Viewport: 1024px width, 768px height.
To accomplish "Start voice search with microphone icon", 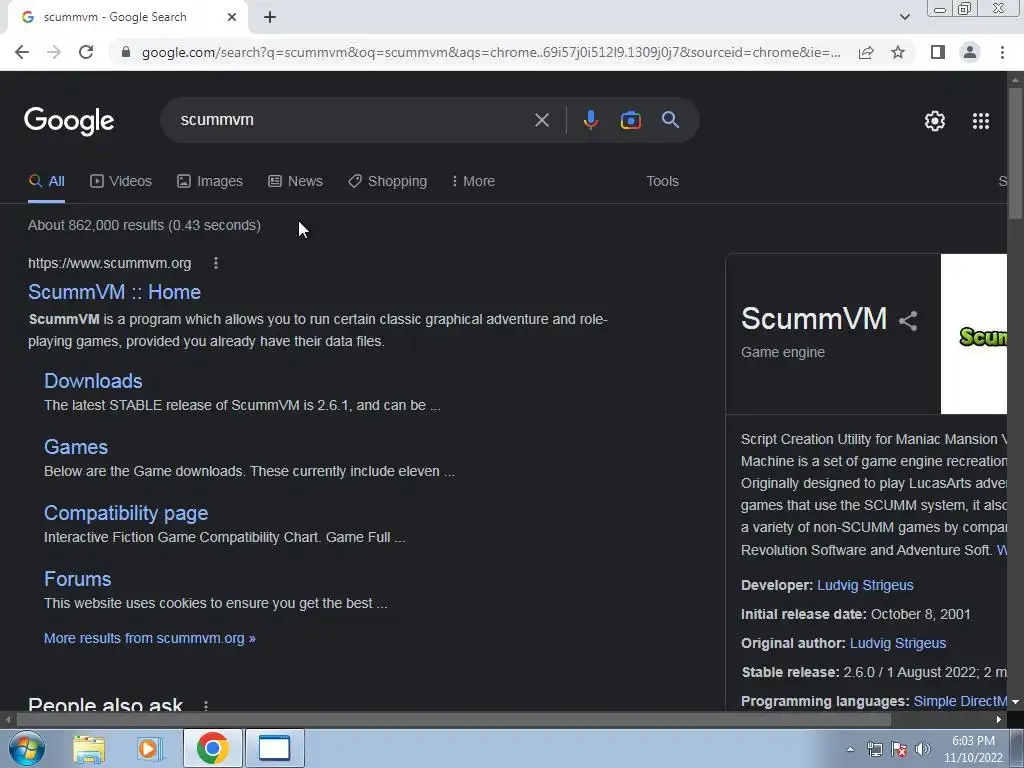I will tap(590, 120).
